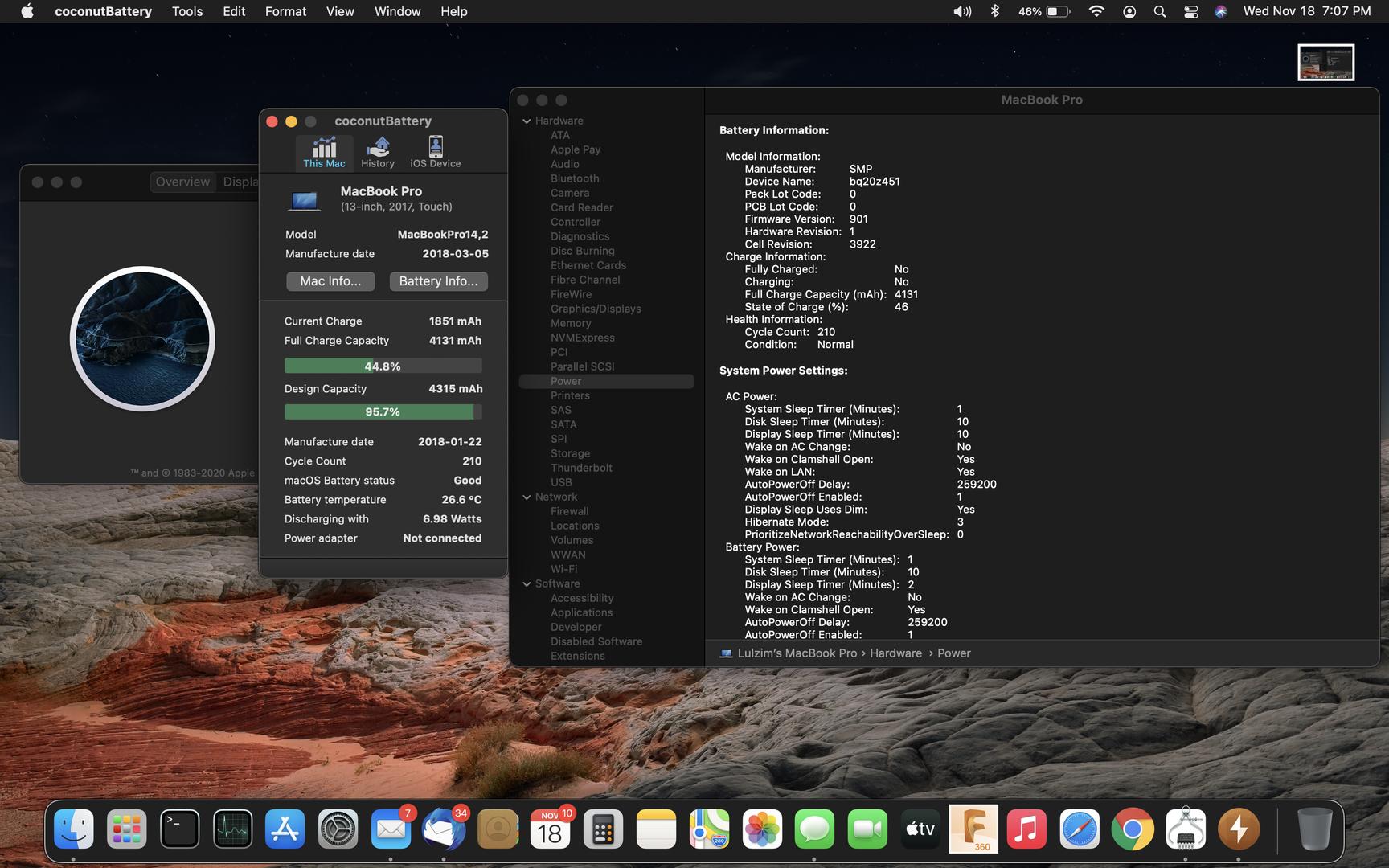Click the battery 46% status in menu bar
The height and width of the screenshot is (868, 1389).
point(1044,11)
